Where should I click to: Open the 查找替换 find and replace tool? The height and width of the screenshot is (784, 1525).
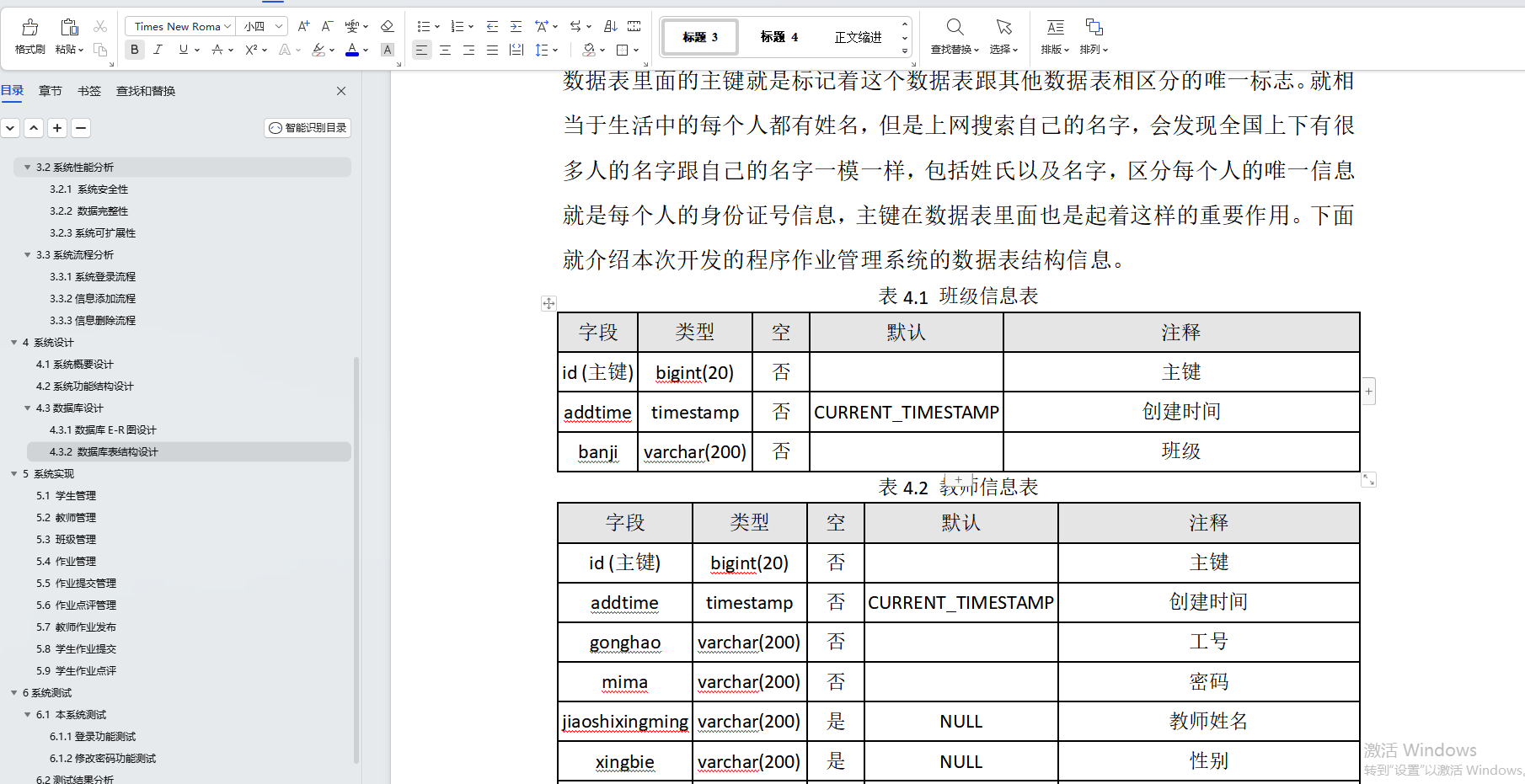click(x=953, y=35)
